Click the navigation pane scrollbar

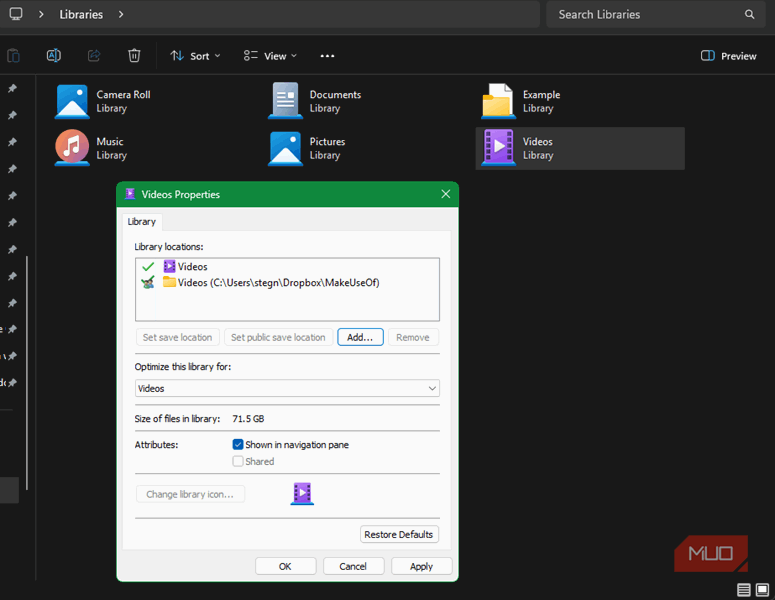pyautogui.click(x=27, y=373)
